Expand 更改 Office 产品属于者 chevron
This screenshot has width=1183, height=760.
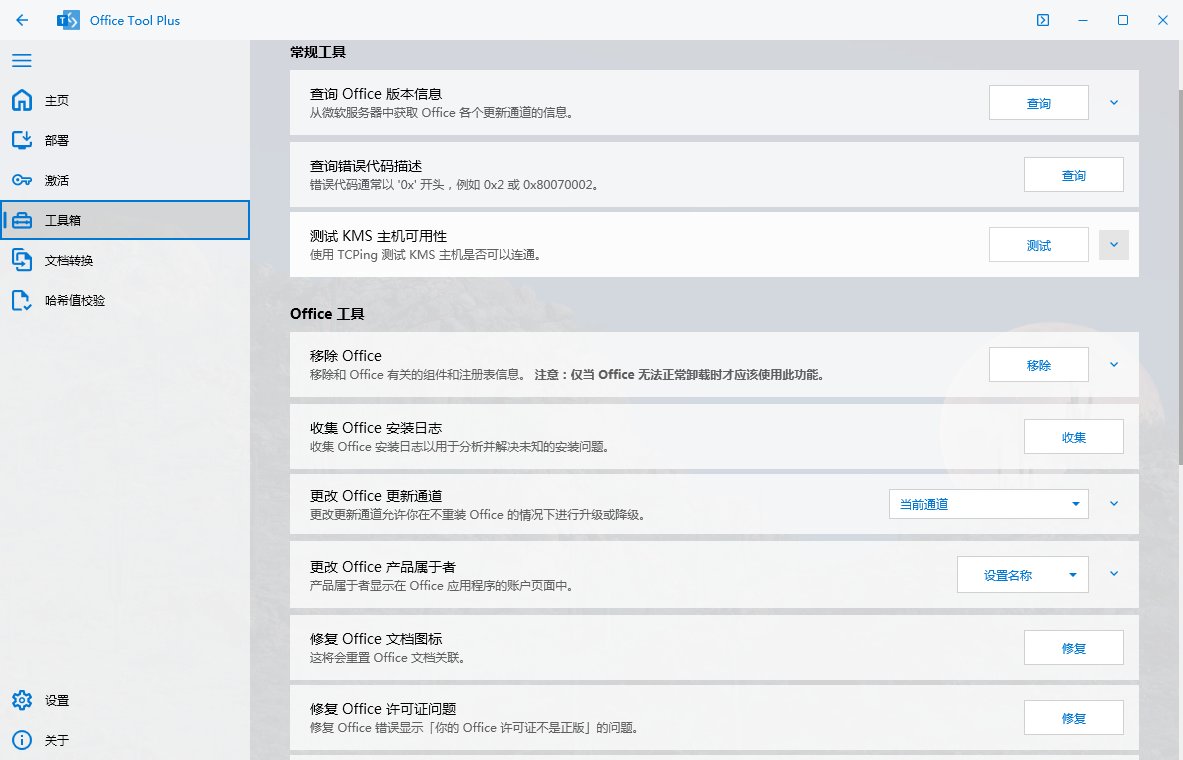[1114, 574]
